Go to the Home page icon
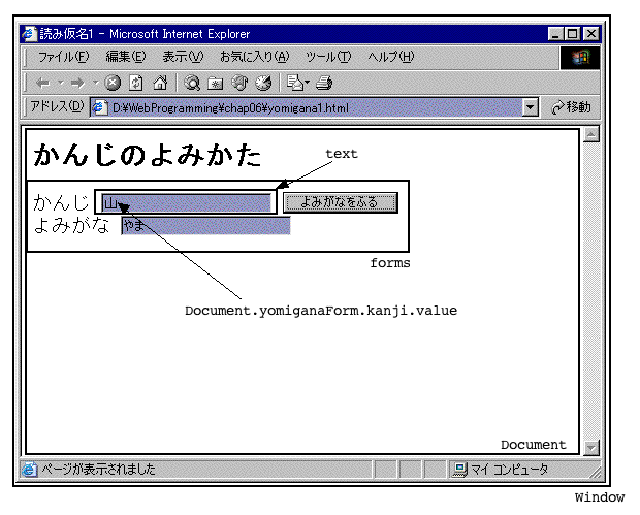Viewport: 640px width, 515px height. 158,83
